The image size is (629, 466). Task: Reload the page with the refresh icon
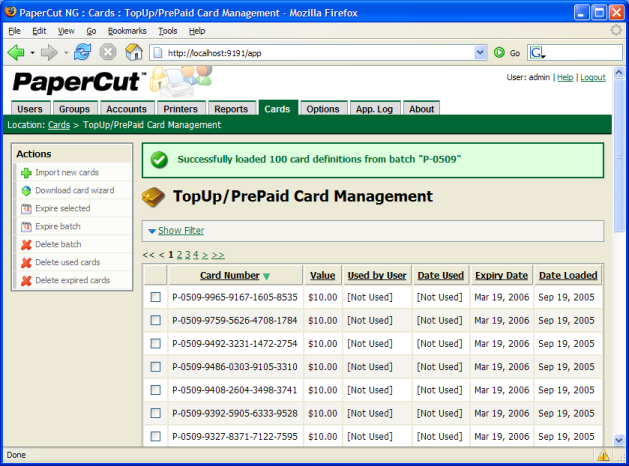tap(83, 52)
